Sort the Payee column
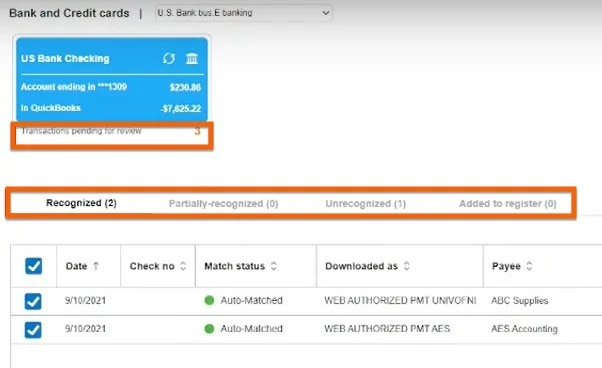 (x=529, y=266)
